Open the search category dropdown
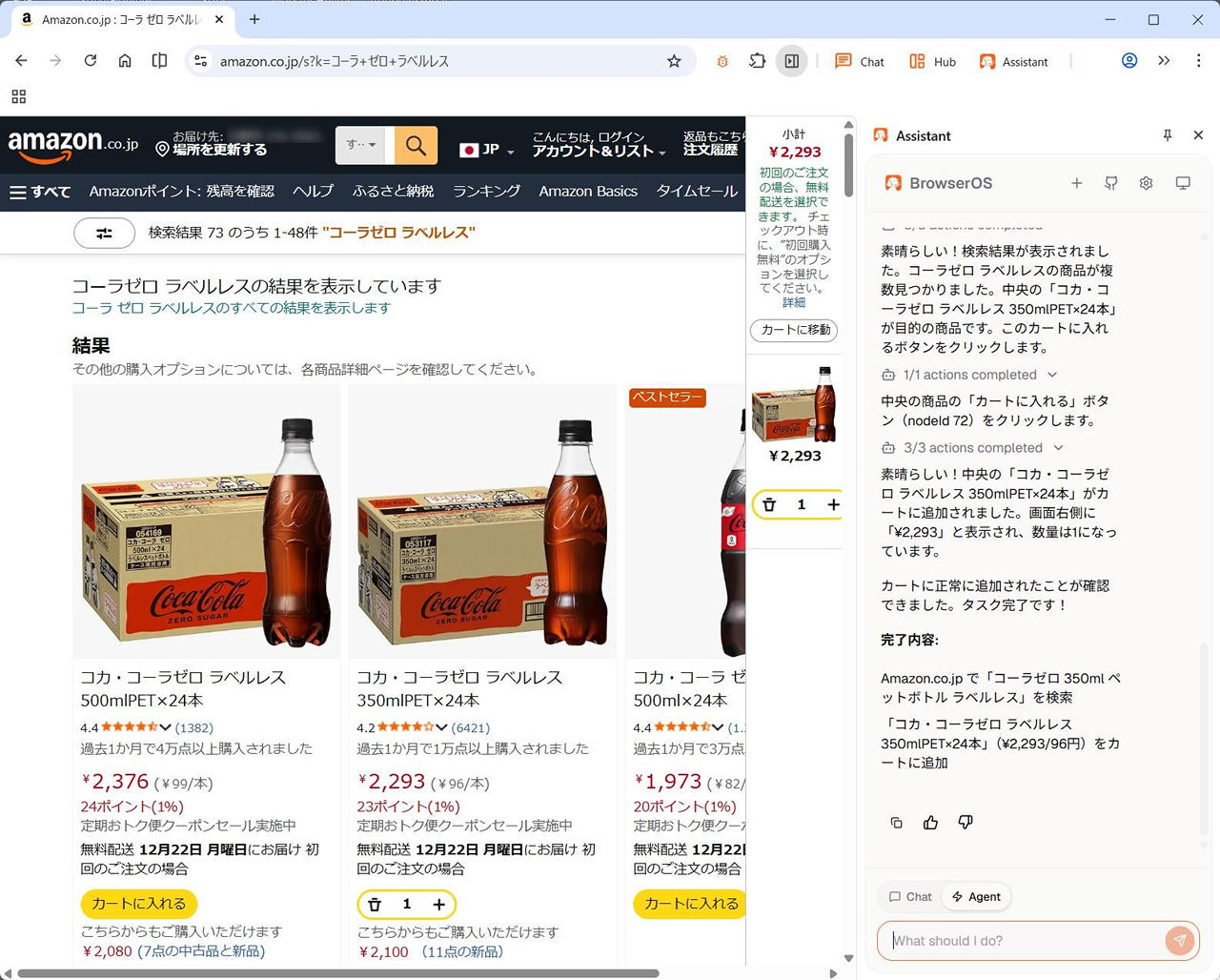 click(360, 146)
